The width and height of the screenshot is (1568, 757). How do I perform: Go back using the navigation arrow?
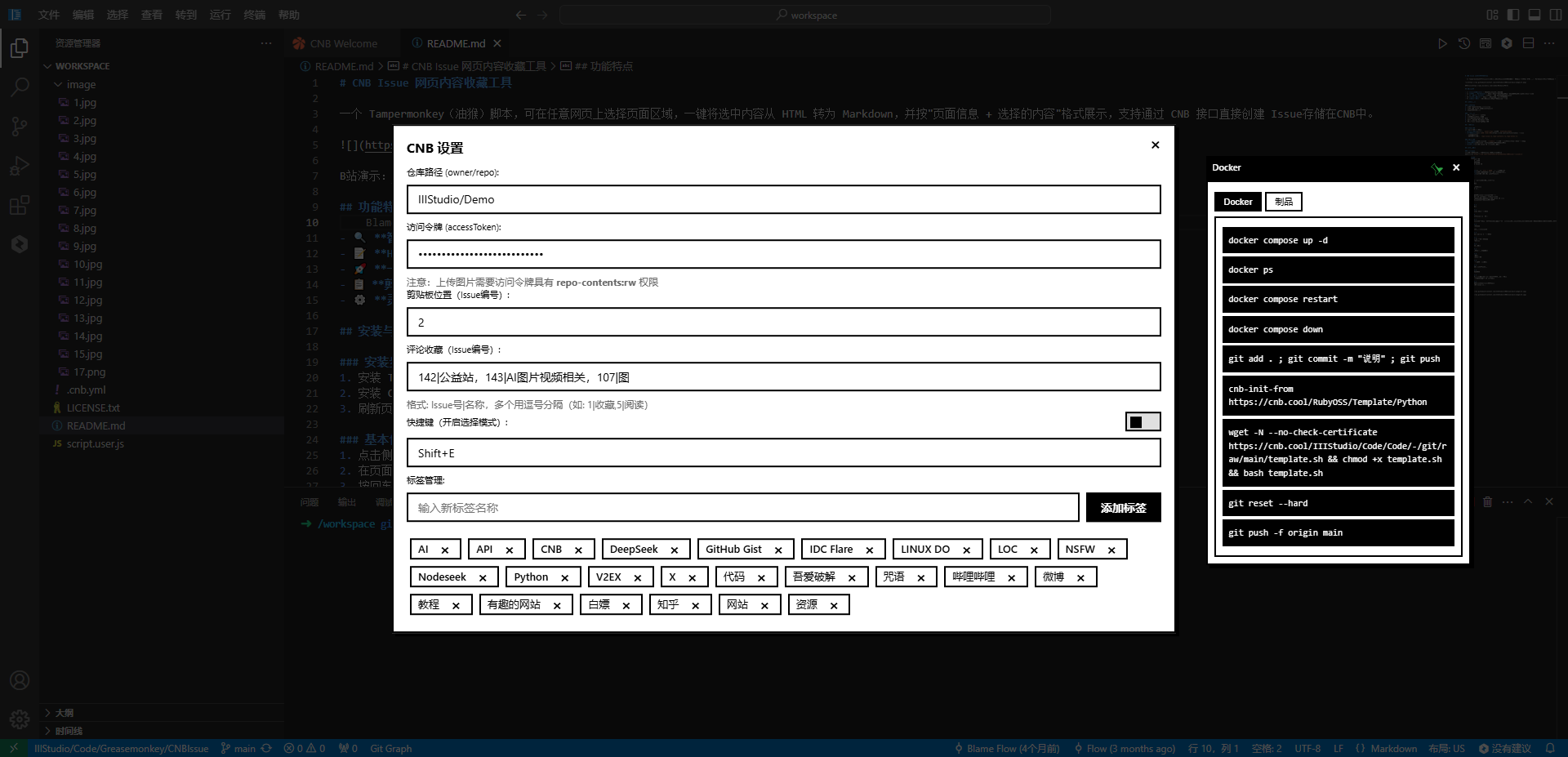pos(521,15)
